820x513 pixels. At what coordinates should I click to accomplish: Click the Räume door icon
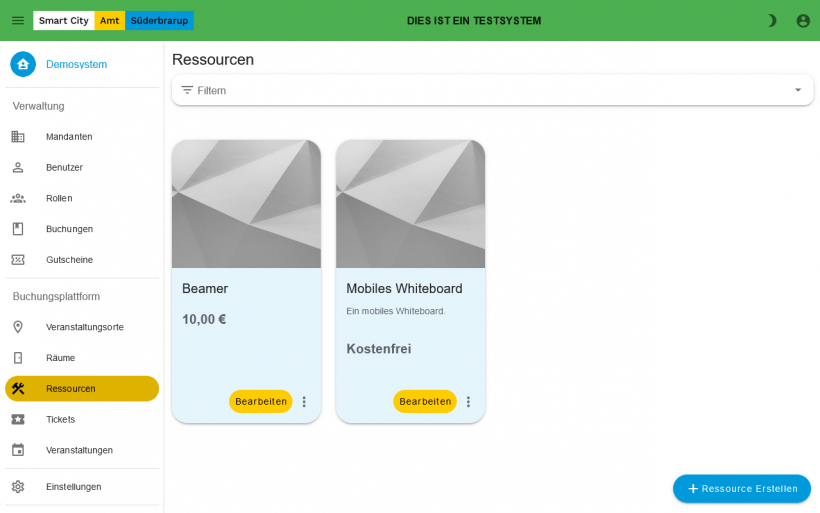pos(18,358)
